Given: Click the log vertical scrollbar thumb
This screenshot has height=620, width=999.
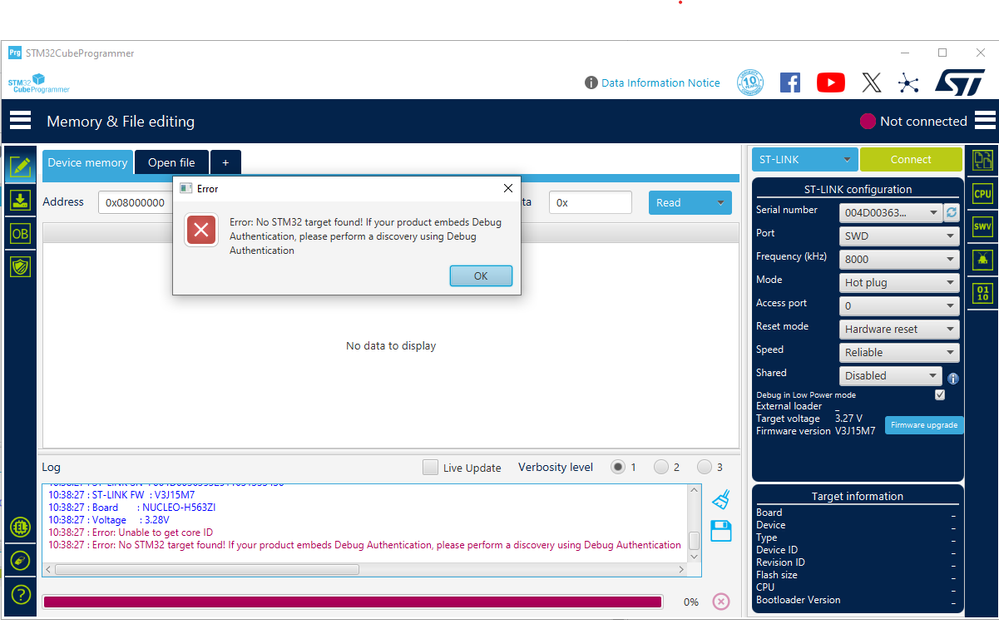Looking at the screenshot, I should 694,540.
